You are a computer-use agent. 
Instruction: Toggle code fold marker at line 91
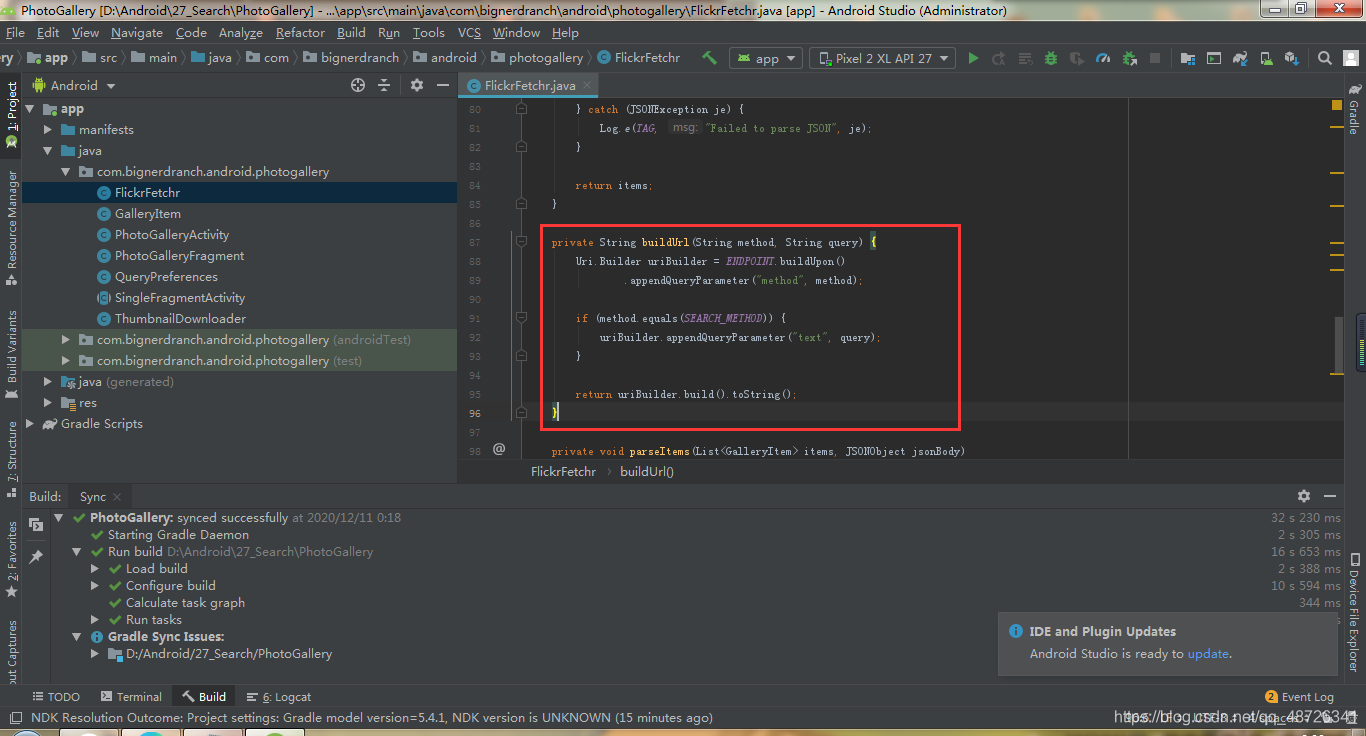click(x=521, y=318)
